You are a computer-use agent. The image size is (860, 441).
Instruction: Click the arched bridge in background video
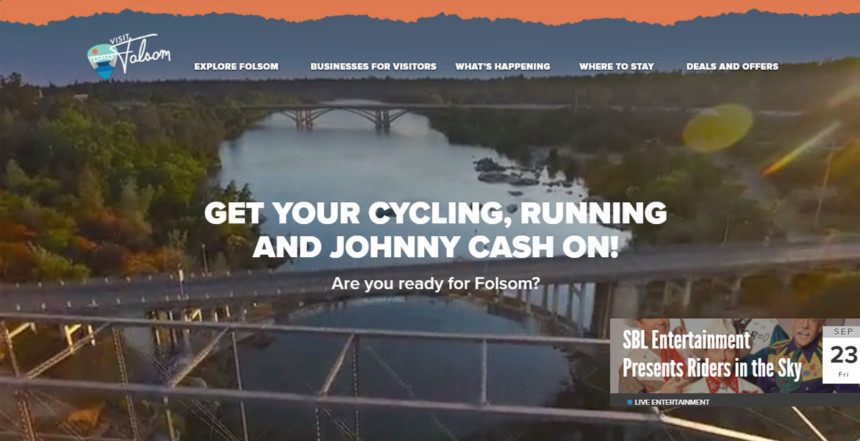pyautogui.click(x=344, y=115)
